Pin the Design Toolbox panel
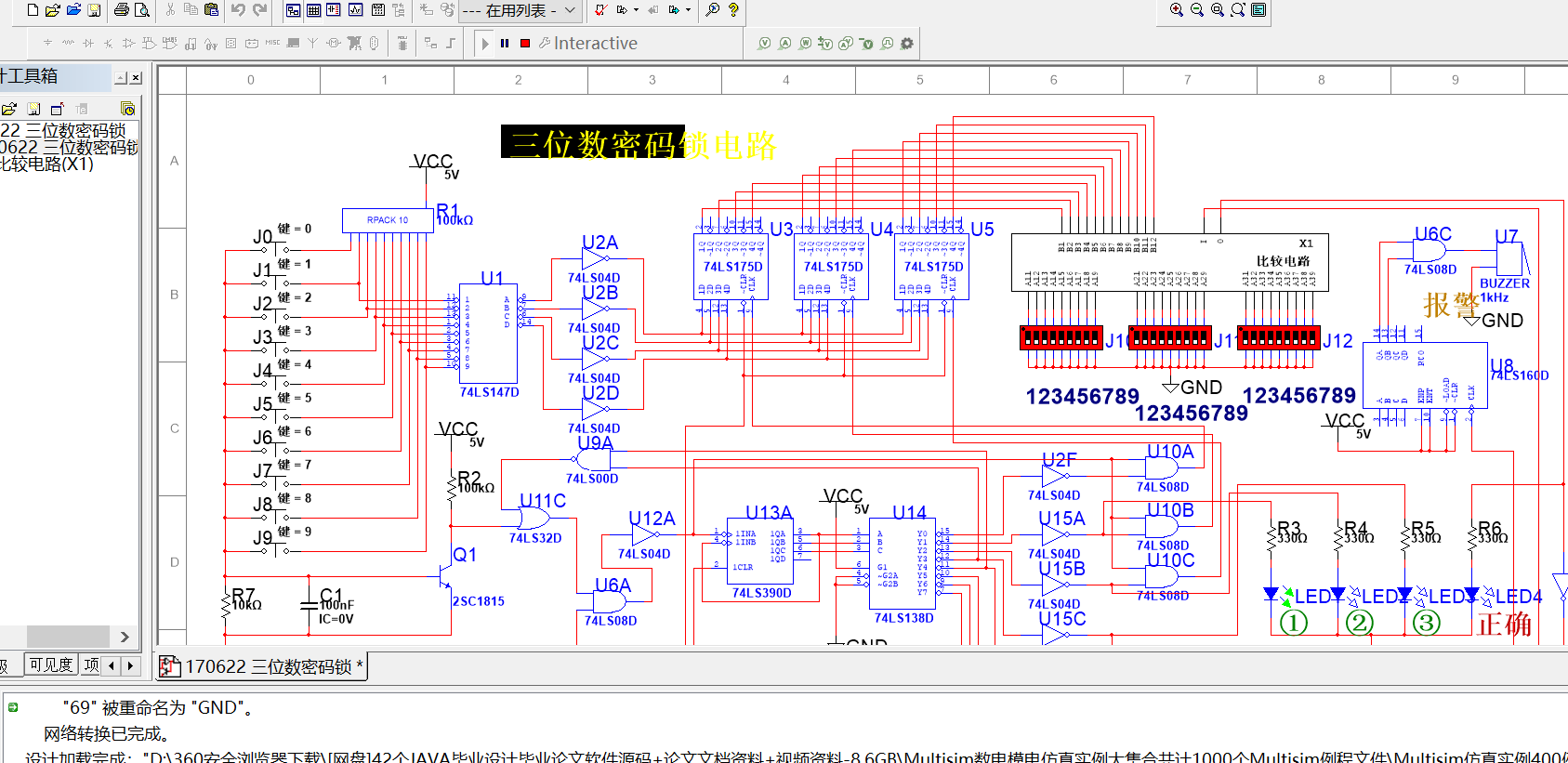Viewport: 1568px width, 763px height. (121, 78)
